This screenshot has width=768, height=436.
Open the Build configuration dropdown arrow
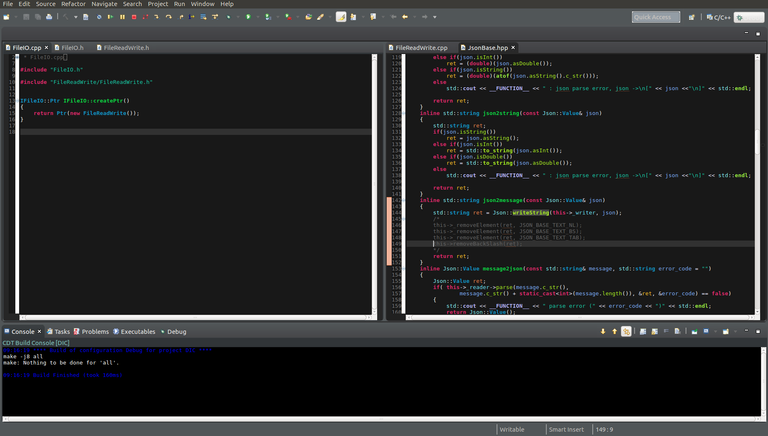[75, 17]
